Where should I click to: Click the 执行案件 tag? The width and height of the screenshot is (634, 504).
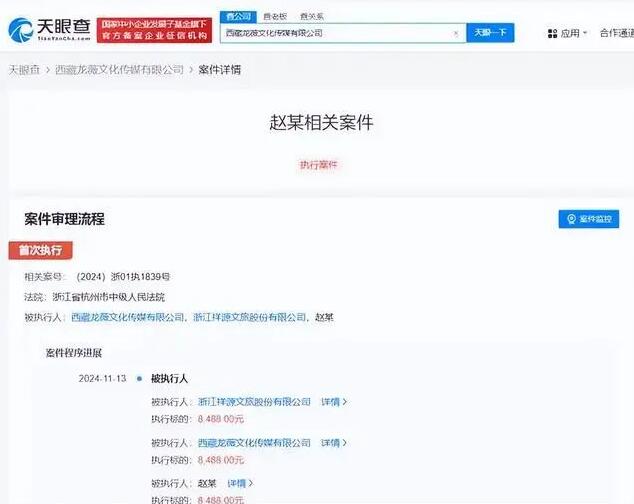pos(318,165)
